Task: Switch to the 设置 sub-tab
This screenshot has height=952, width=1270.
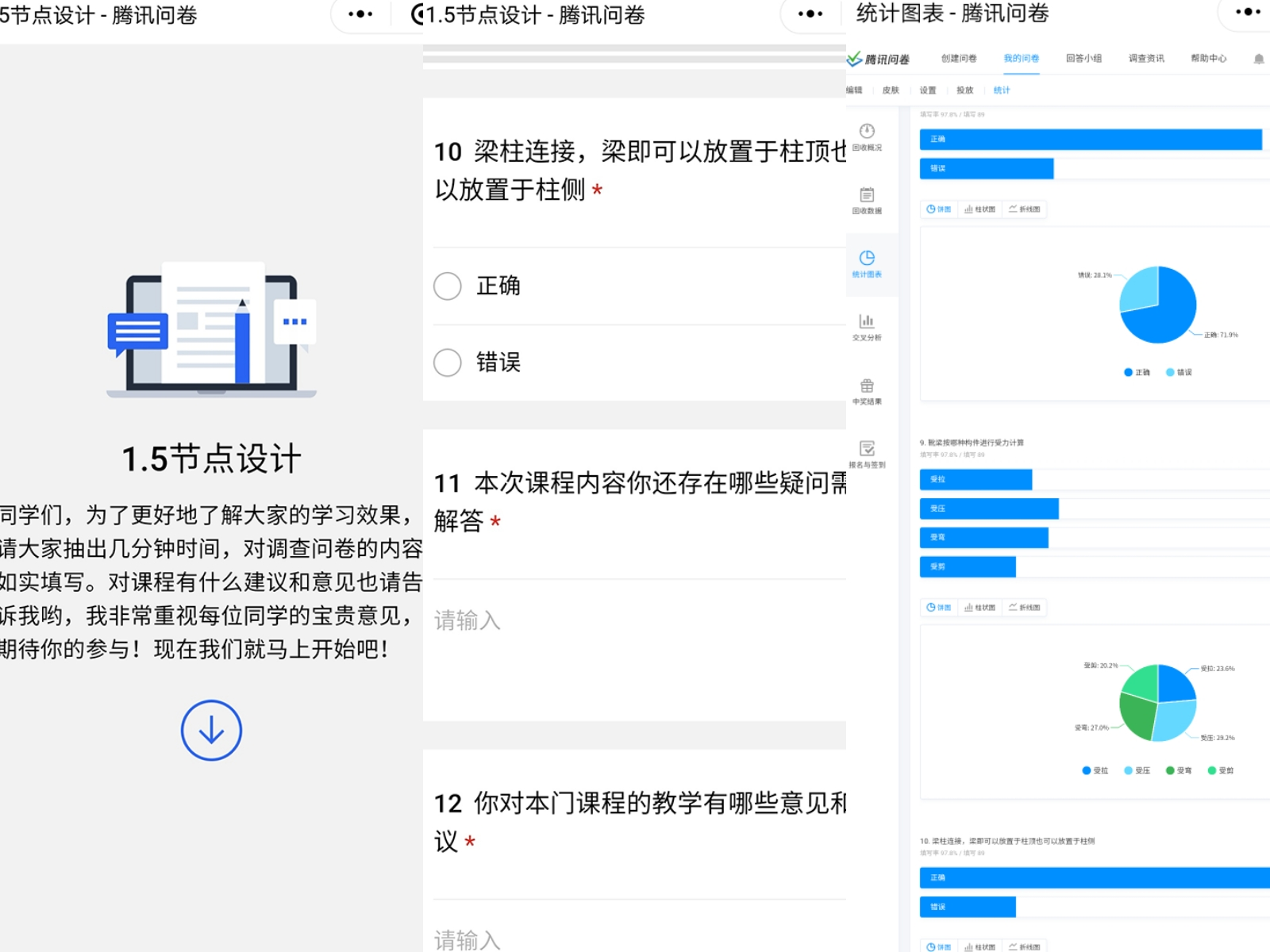Action: pos(928,90)
